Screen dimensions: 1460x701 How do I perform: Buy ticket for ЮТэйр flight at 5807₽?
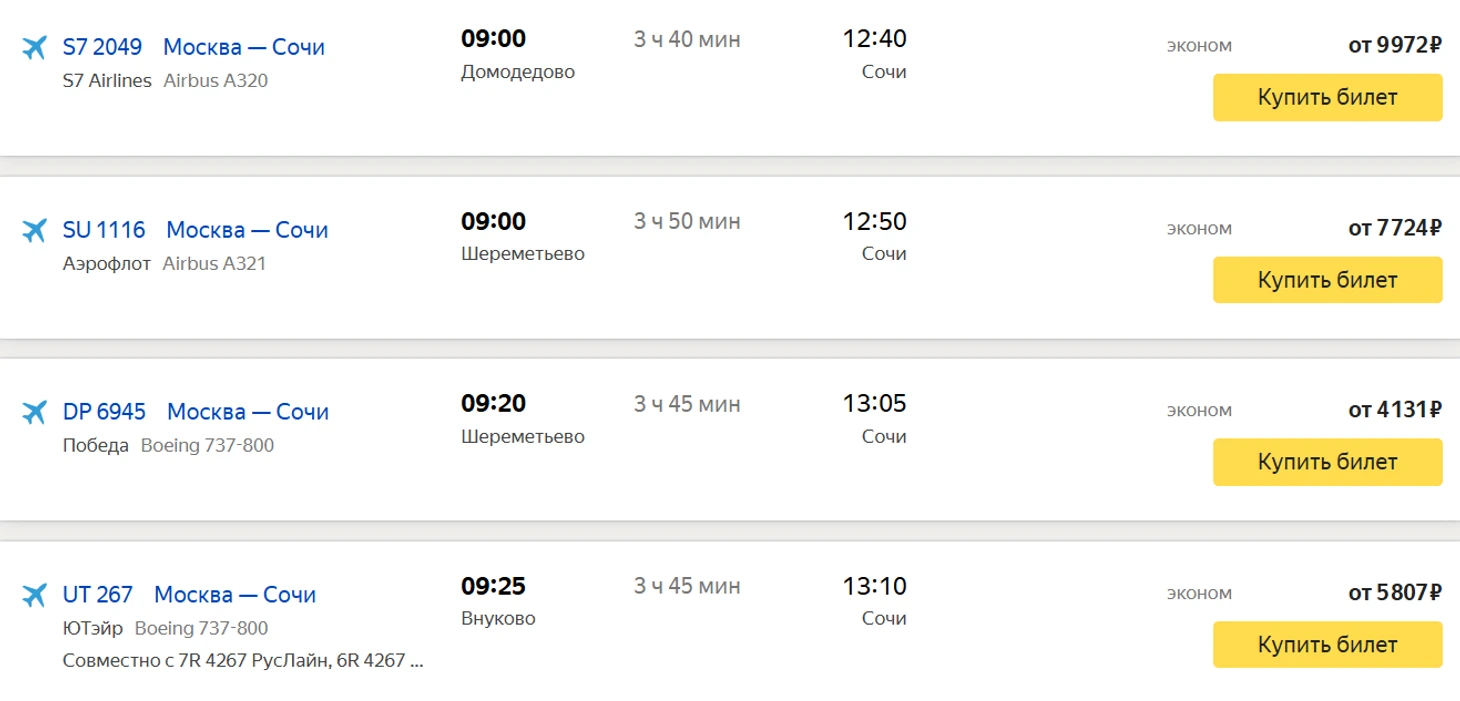point(1327,645)
